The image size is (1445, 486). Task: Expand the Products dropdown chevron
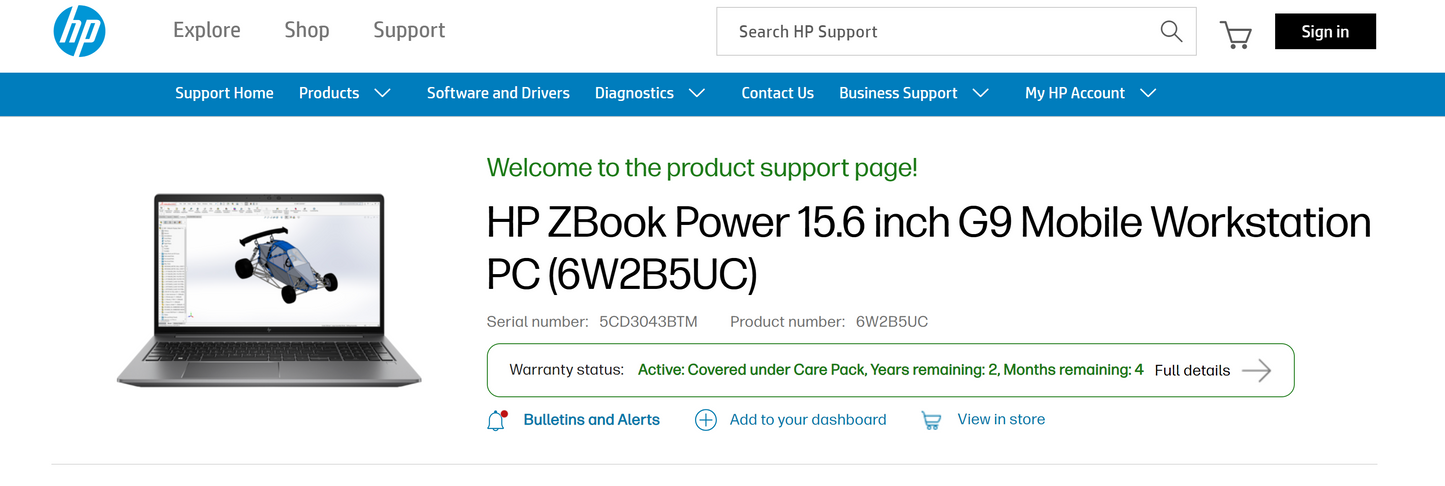tap(382, 93)
